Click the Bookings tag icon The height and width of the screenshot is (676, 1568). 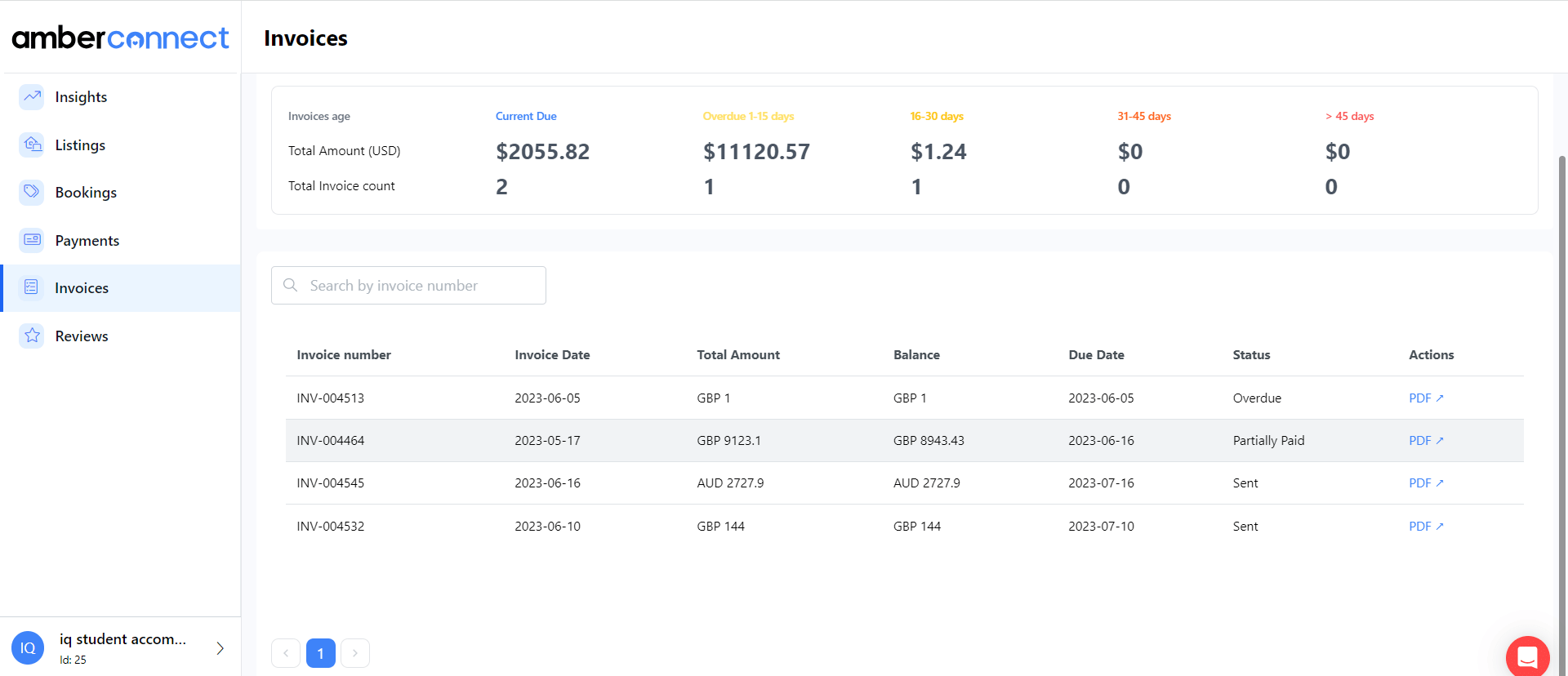point(32,192)
